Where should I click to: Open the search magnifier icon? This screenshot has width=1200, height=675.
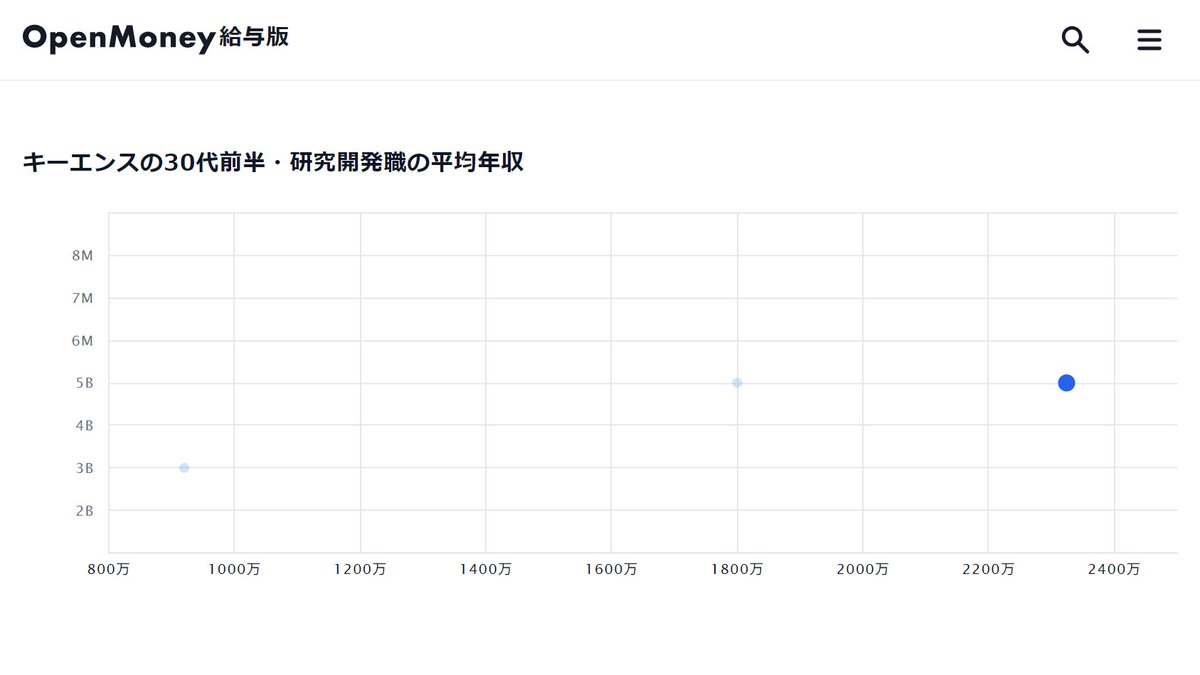(1075, 40)
